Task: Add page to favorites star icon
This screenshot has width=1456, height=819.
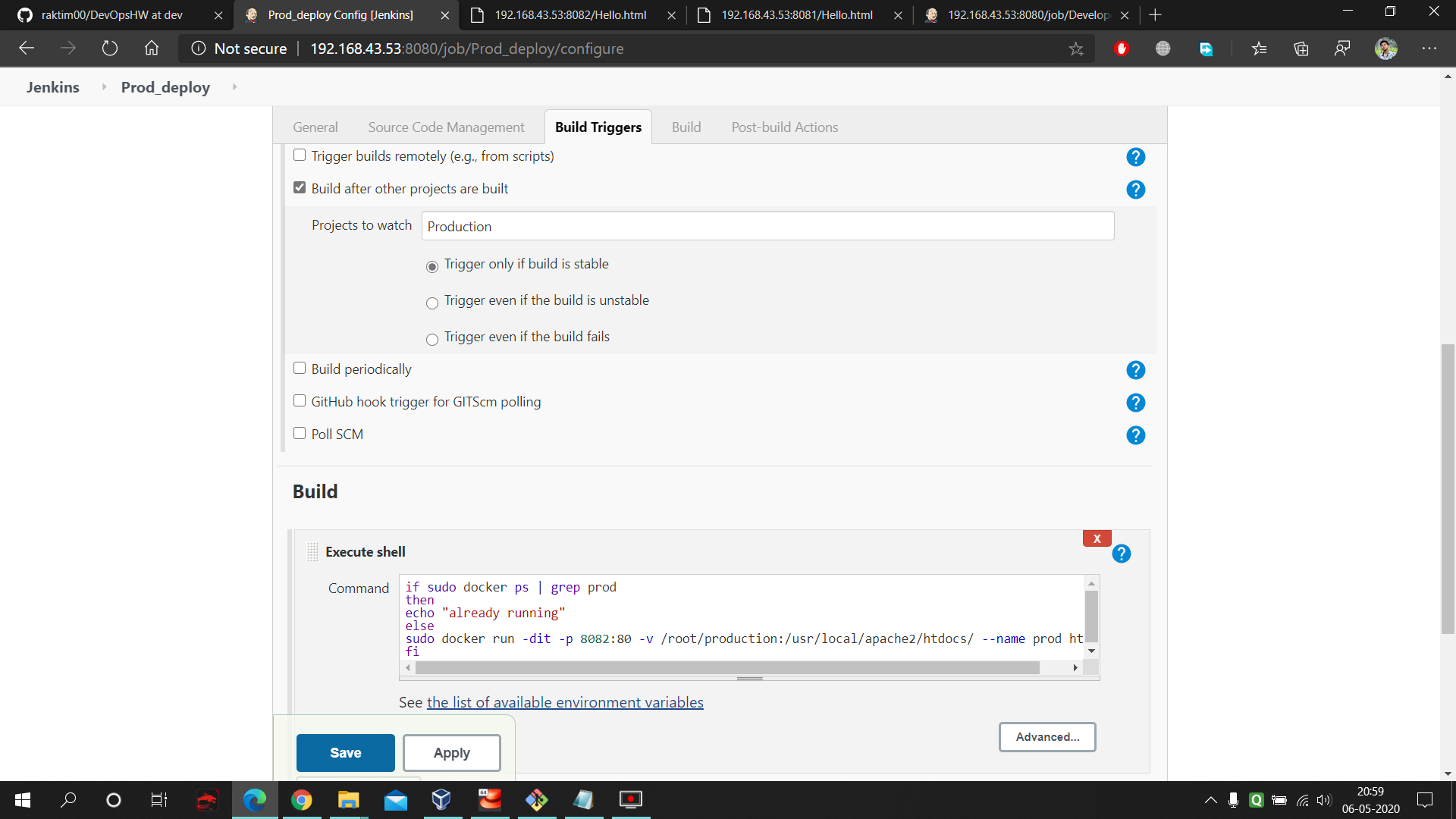Action: pyautogui.click(x=1075, y=49)
